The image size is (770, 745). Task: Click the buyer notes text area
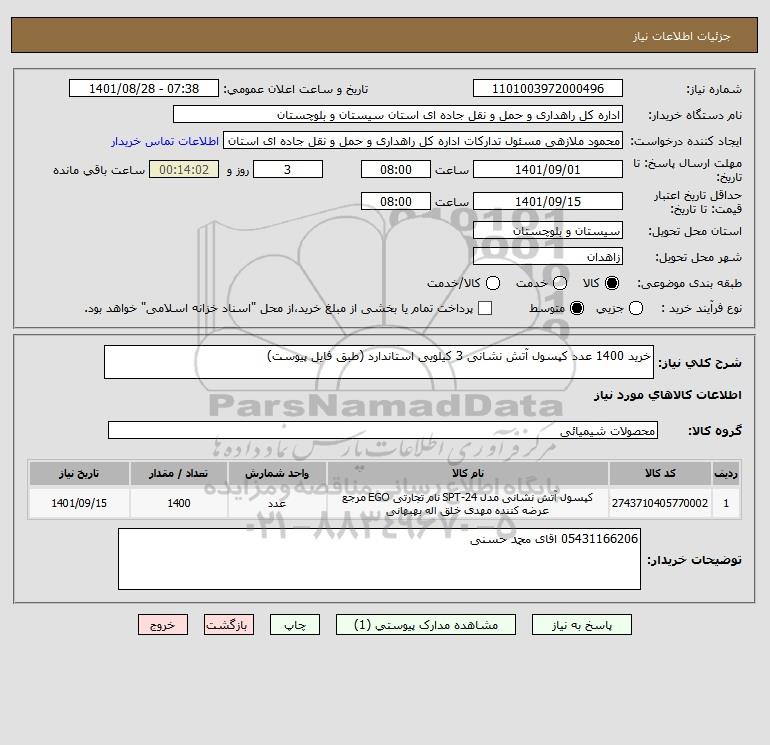coord(379,559)
